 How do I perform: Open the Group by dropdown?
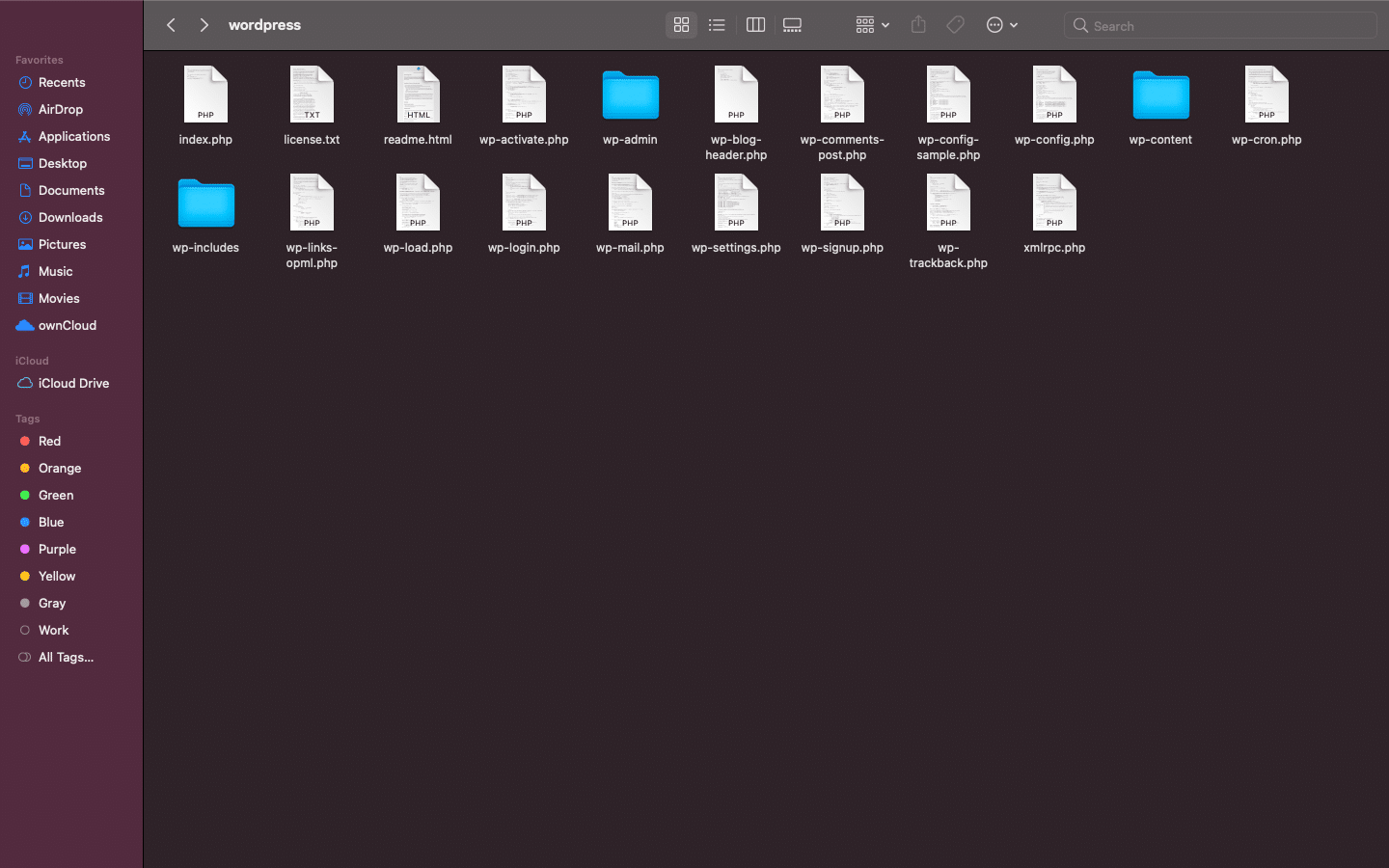tap(872, 25)
